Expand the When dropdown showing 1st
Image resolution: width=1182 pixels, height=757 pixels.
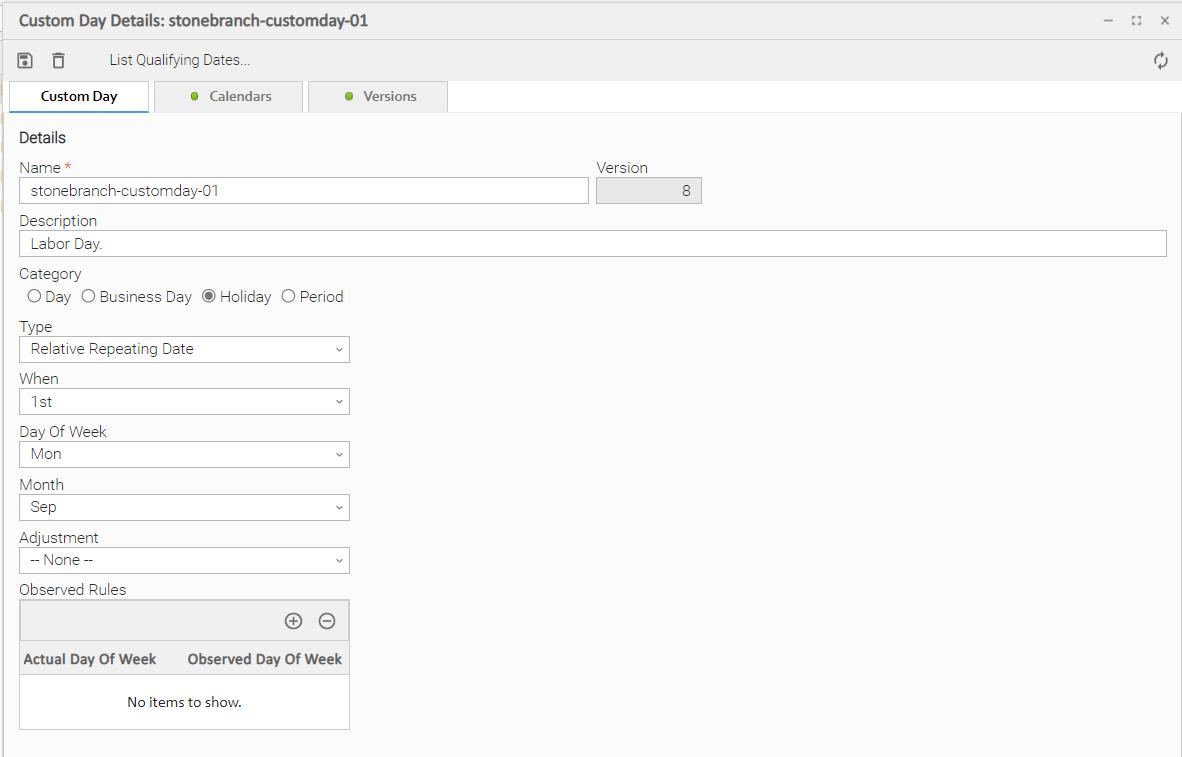pyautogui.click(x=184, y=402)
